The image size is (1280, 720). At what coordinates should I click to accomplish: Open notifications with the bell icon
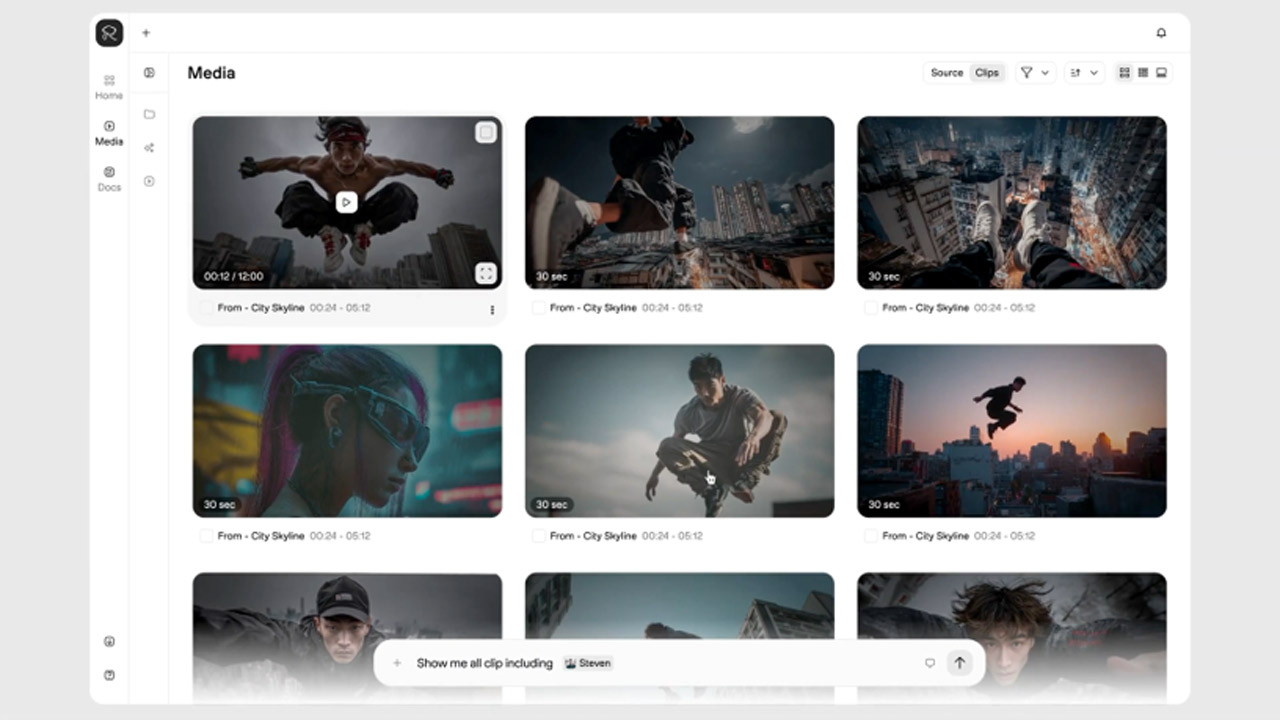pos(1161,33)
